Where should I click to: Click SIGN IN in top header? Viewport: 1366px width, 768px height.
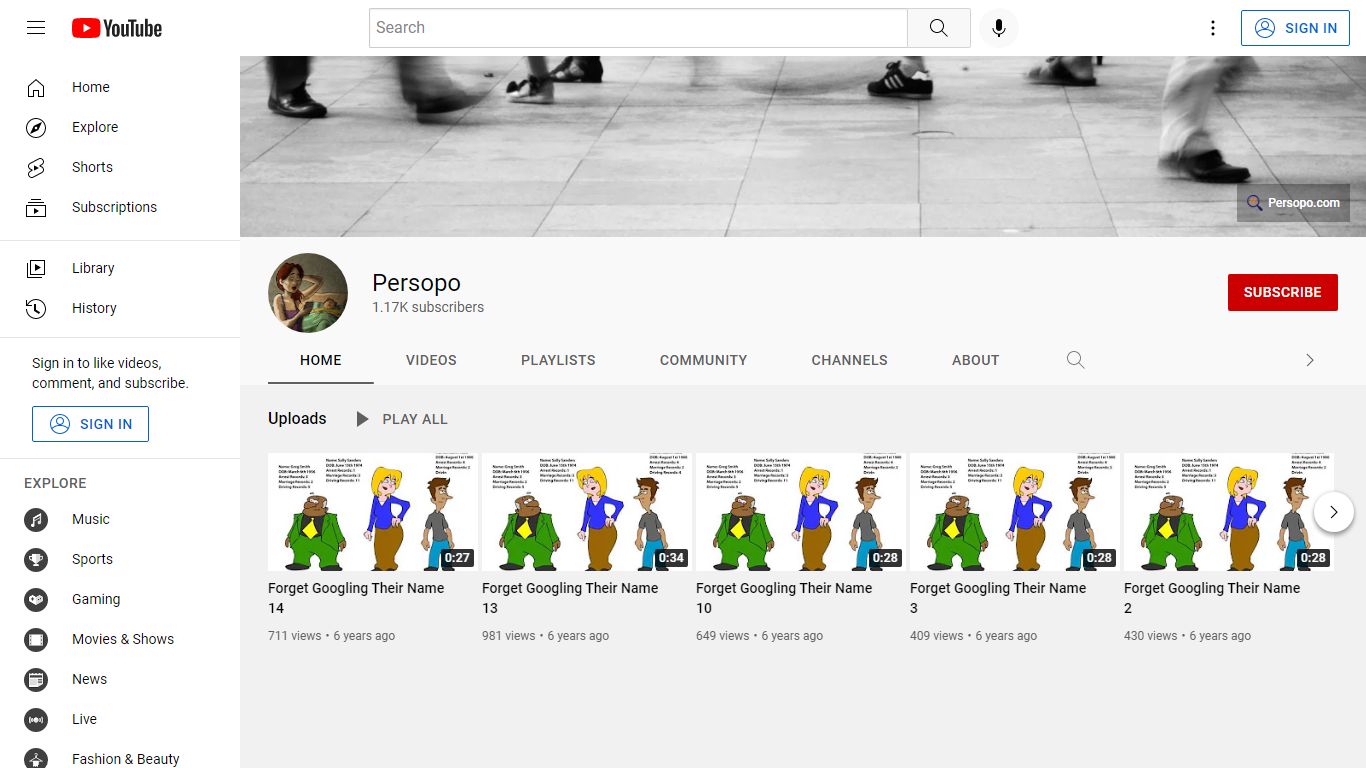[x=1295, y=28]
